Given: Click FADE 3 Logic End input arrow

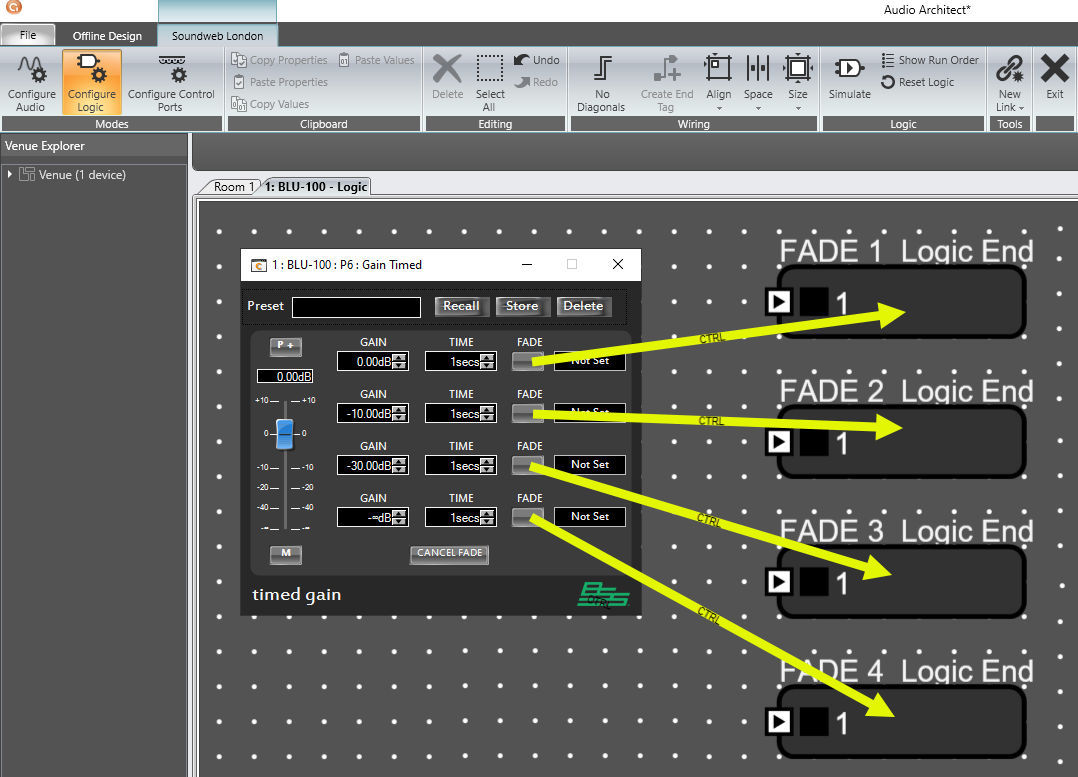Looking at the screenshot, I should pyautogui.click(x=779, y=582).
